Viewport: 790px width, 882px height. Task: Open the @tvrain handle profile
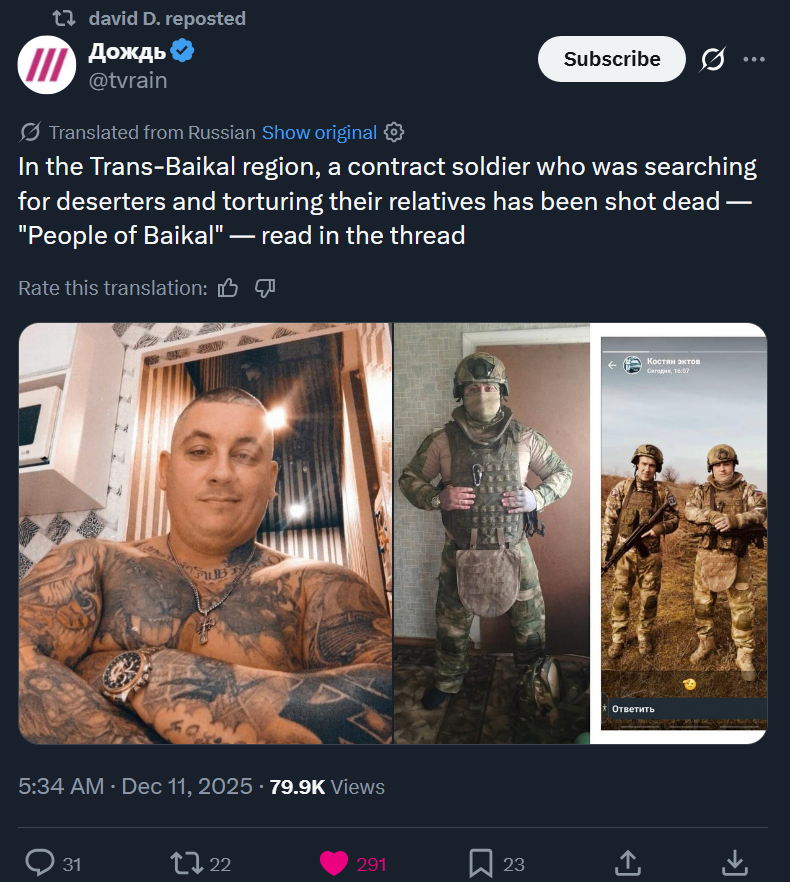(x=128, y=80)
